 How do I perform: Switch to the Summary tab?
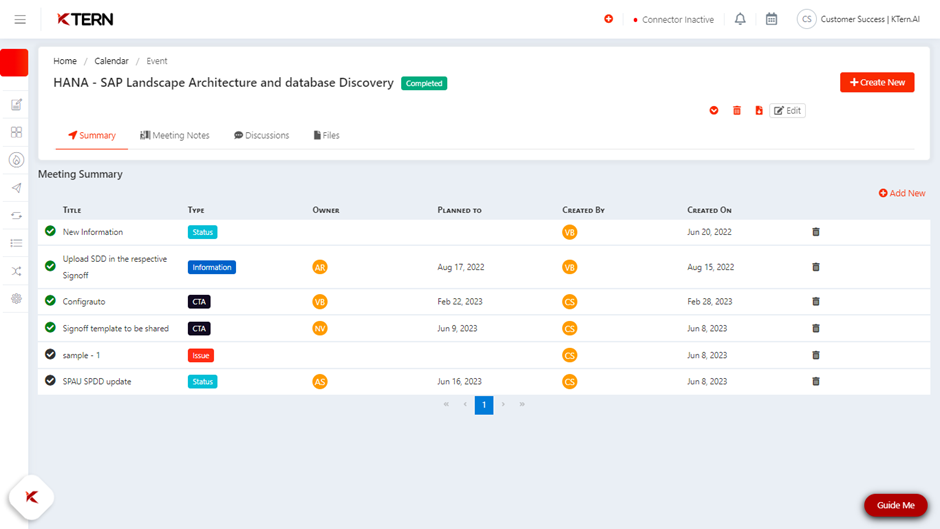click(x=92, y=136)
